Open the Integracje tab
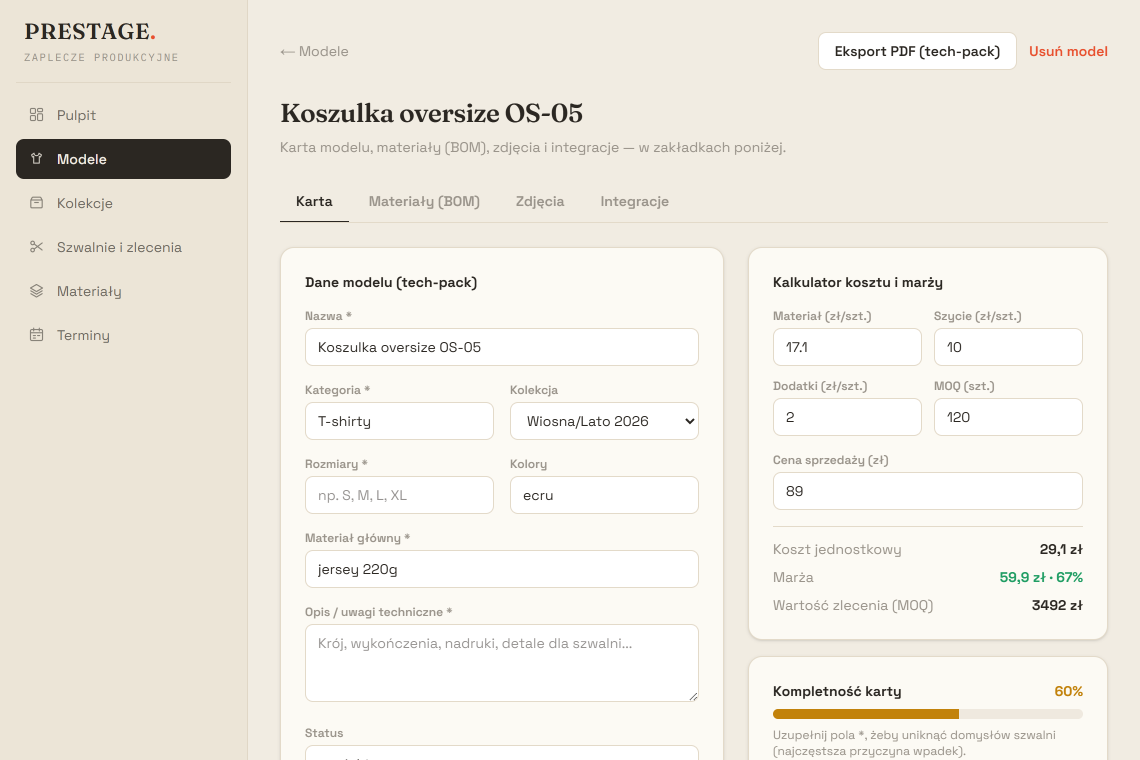Screen dimensions: 1140x760 (634, 201)
